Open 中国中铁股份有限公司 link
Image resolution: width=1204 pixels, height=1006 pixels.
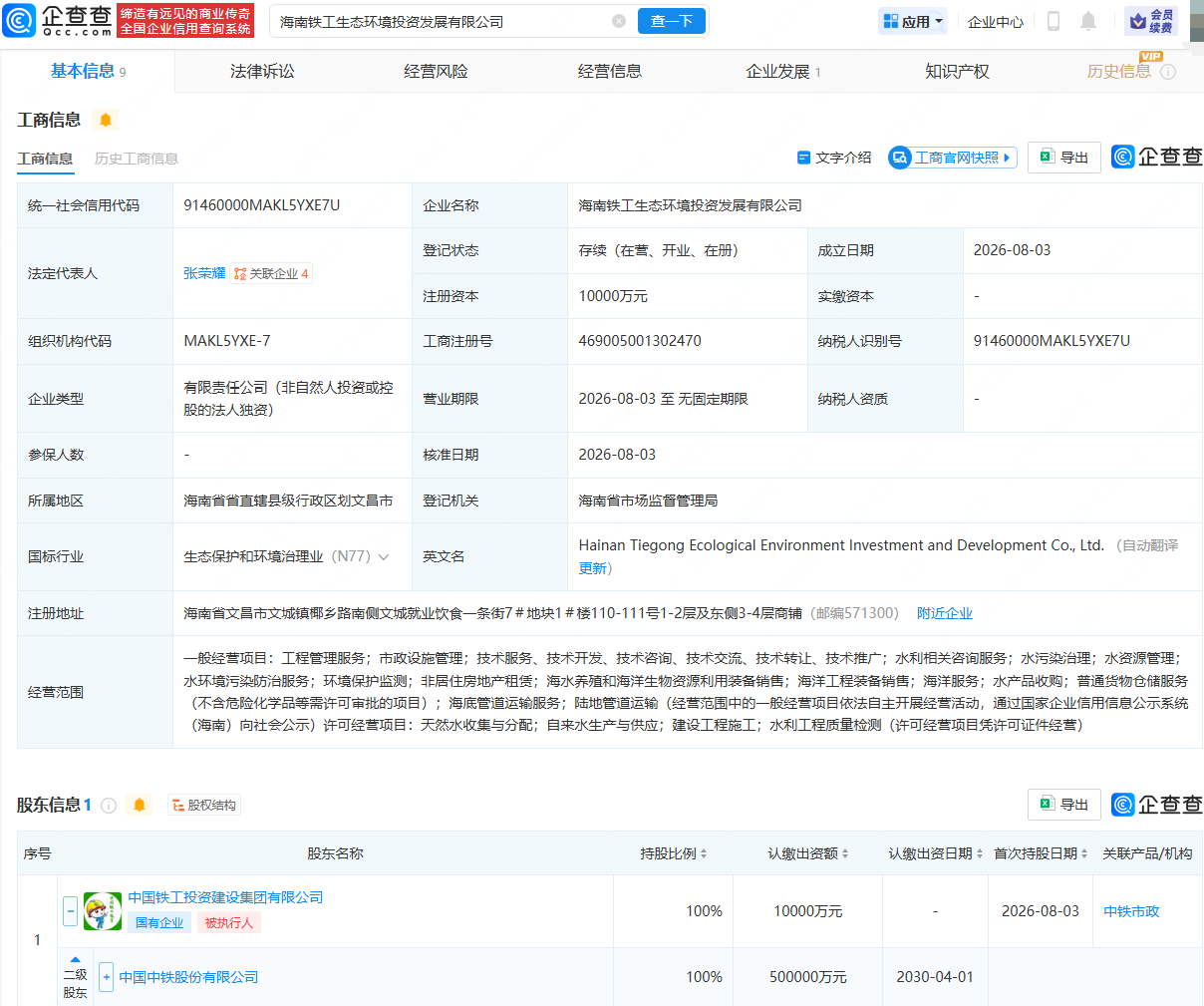click(188, 977)
